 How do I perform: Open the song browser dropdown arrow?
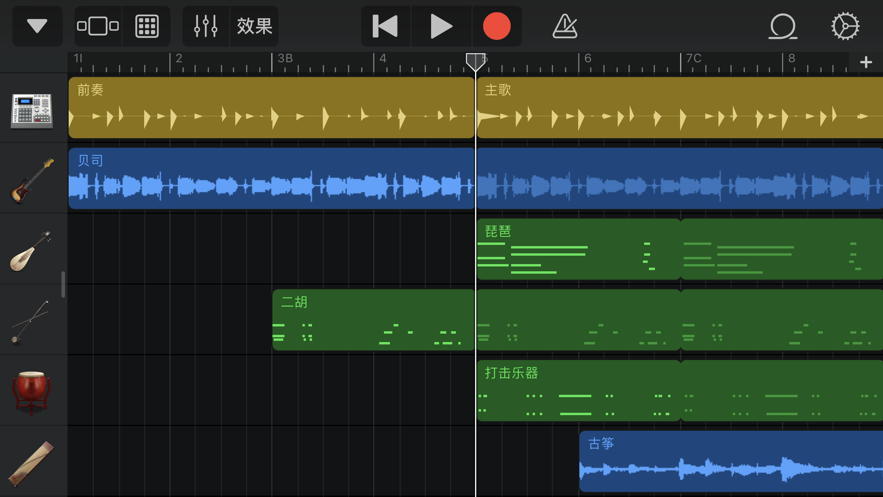coord(37,26)
